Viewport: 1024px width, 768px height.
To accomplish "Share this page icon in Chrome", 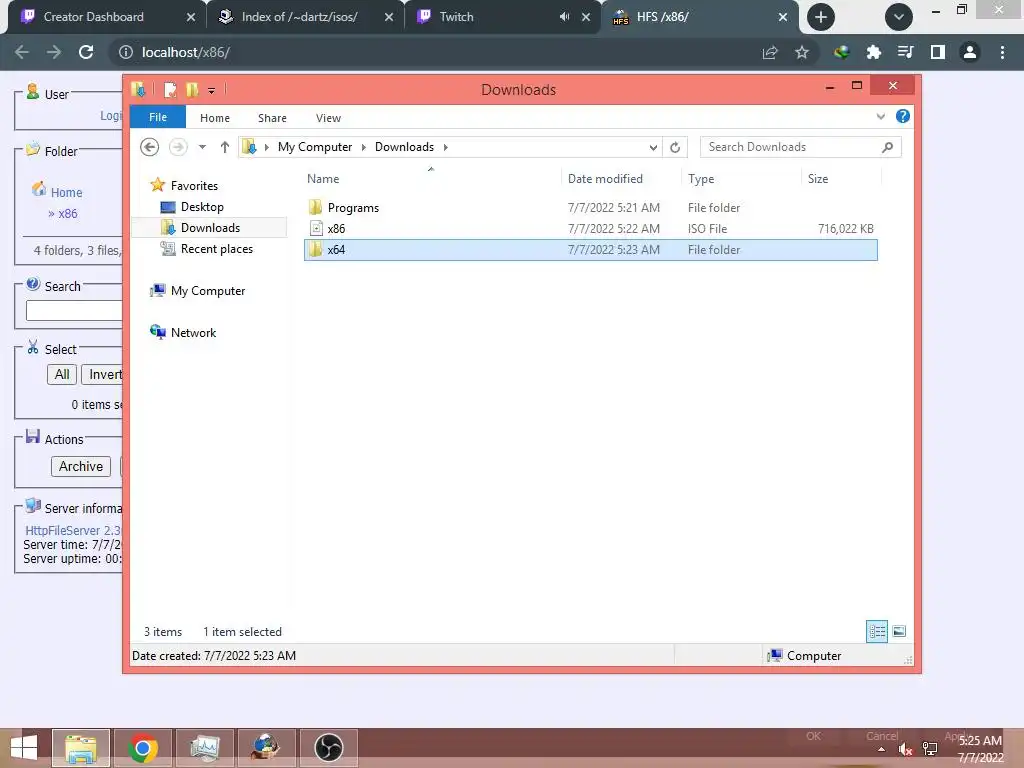I will (770, 52).
